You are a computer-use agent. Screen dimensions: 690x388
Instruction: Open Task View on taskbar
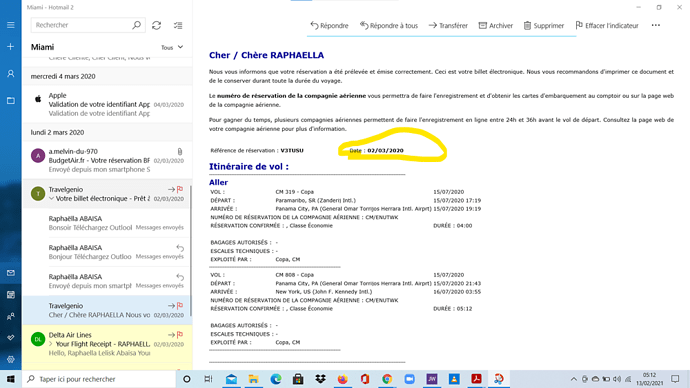[208, 379]
